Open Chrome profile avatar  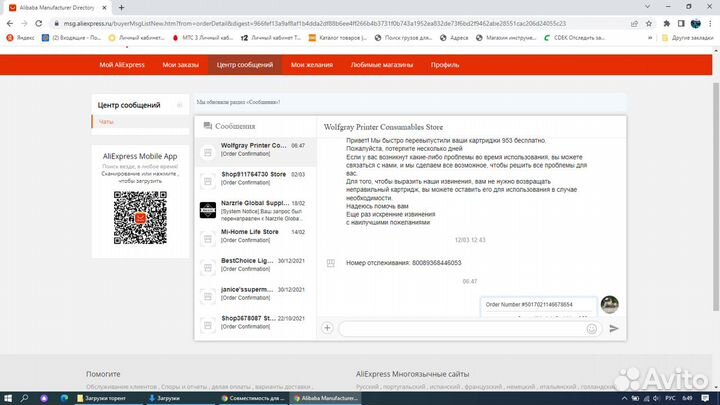click(x=696, y=23)
